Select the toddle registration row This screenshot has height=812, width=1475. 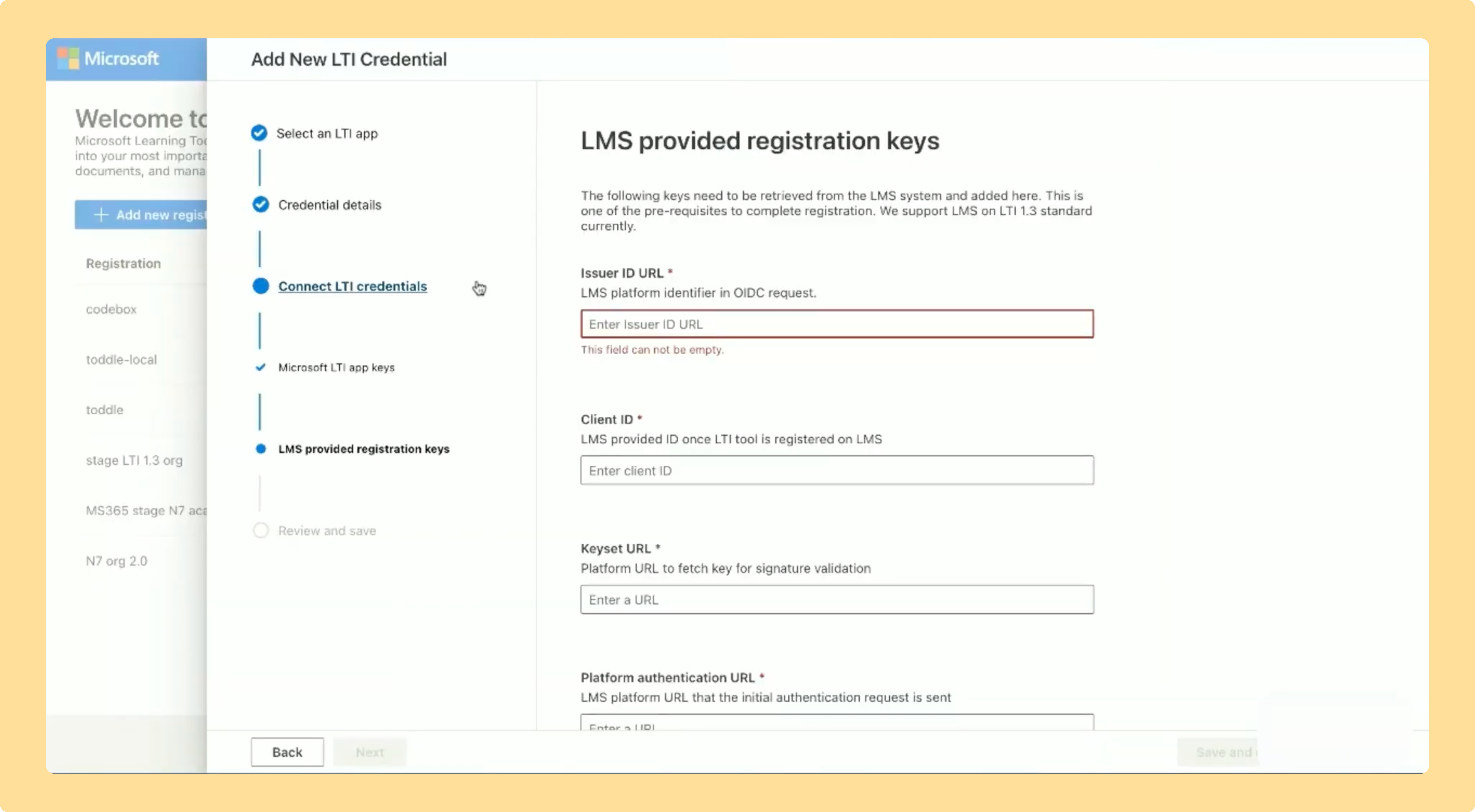[x=141, y=410]
